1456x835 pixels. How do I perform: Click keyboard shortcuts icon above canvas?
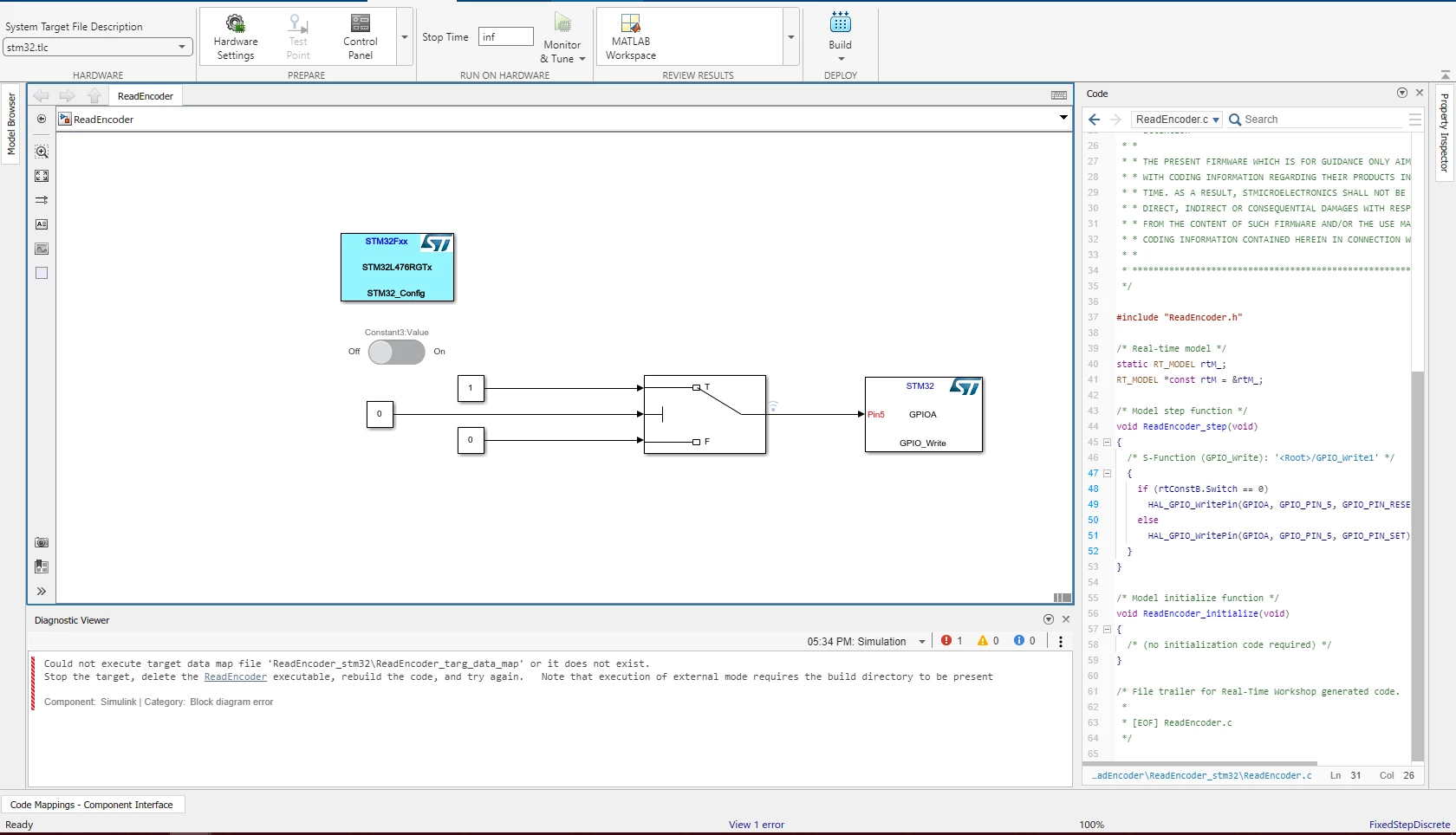coord(1059,95)
